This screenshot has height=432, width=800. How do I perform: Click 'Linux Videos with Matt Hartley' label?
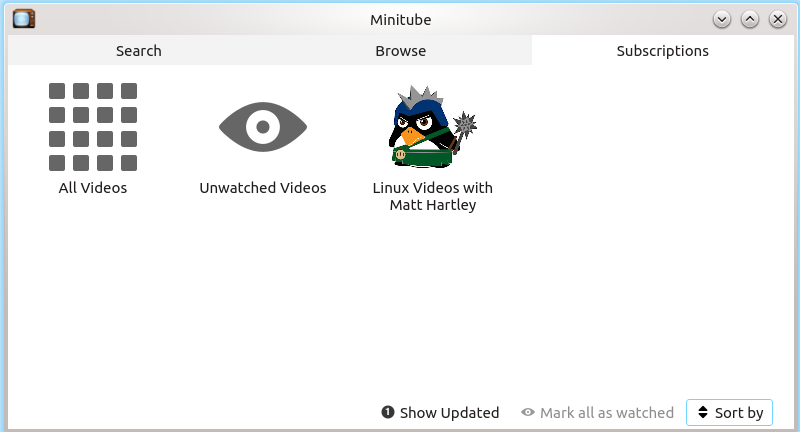point(433,196)
